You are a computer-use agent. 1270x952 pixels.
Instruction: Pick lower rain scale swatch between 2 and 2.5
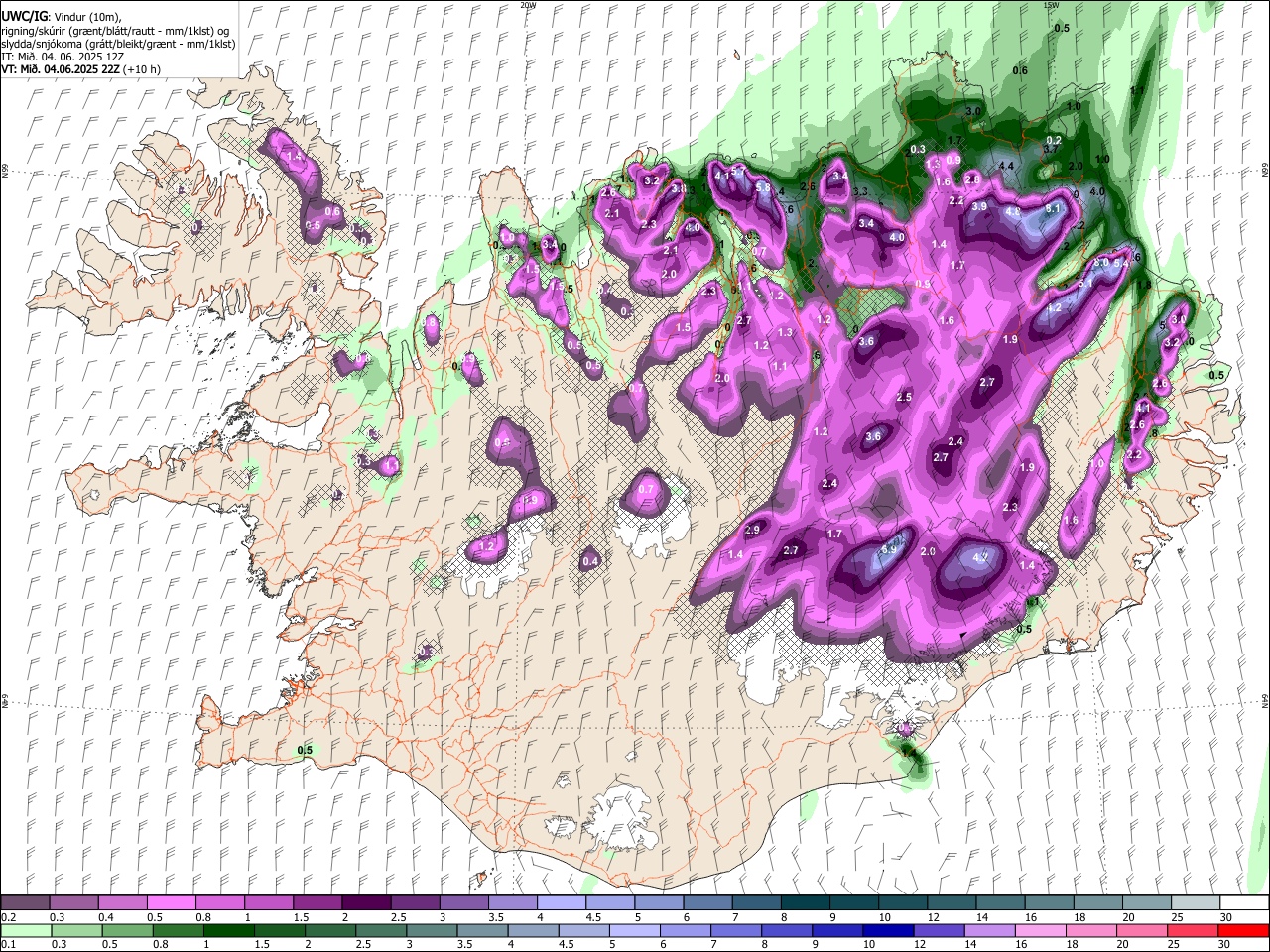pyautogui.click(x=331, y=930)
